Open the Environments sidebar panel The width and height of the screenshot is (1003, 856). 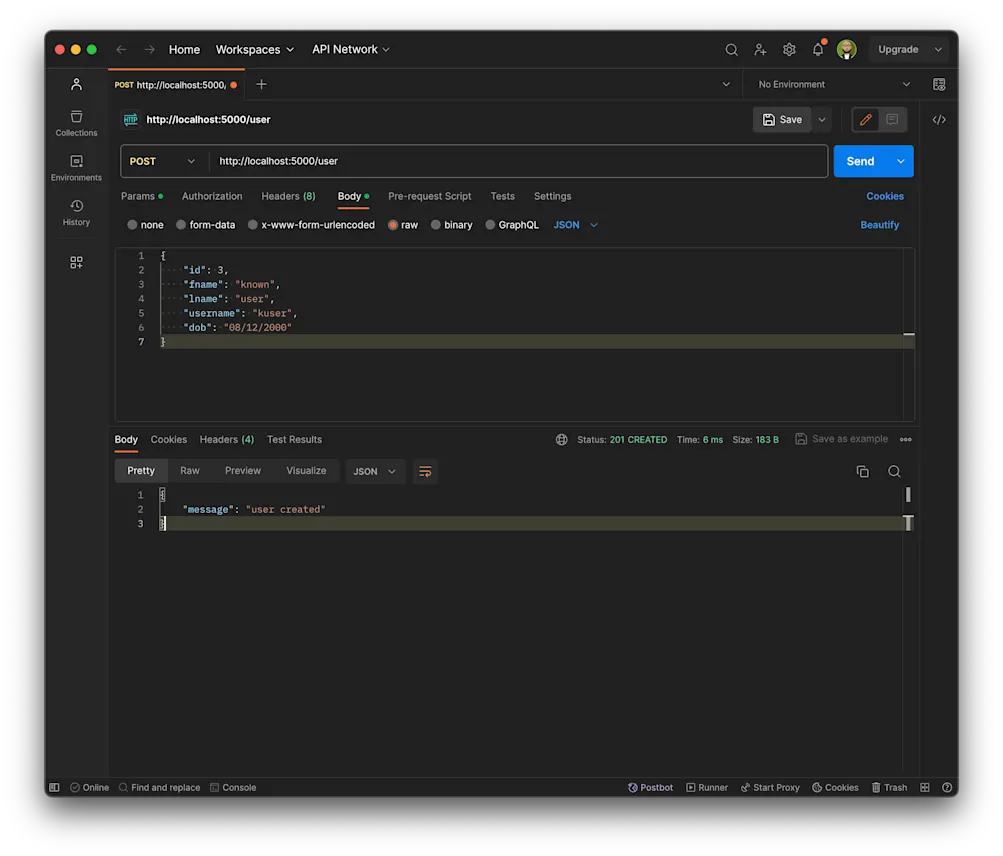tap(75, 168)
